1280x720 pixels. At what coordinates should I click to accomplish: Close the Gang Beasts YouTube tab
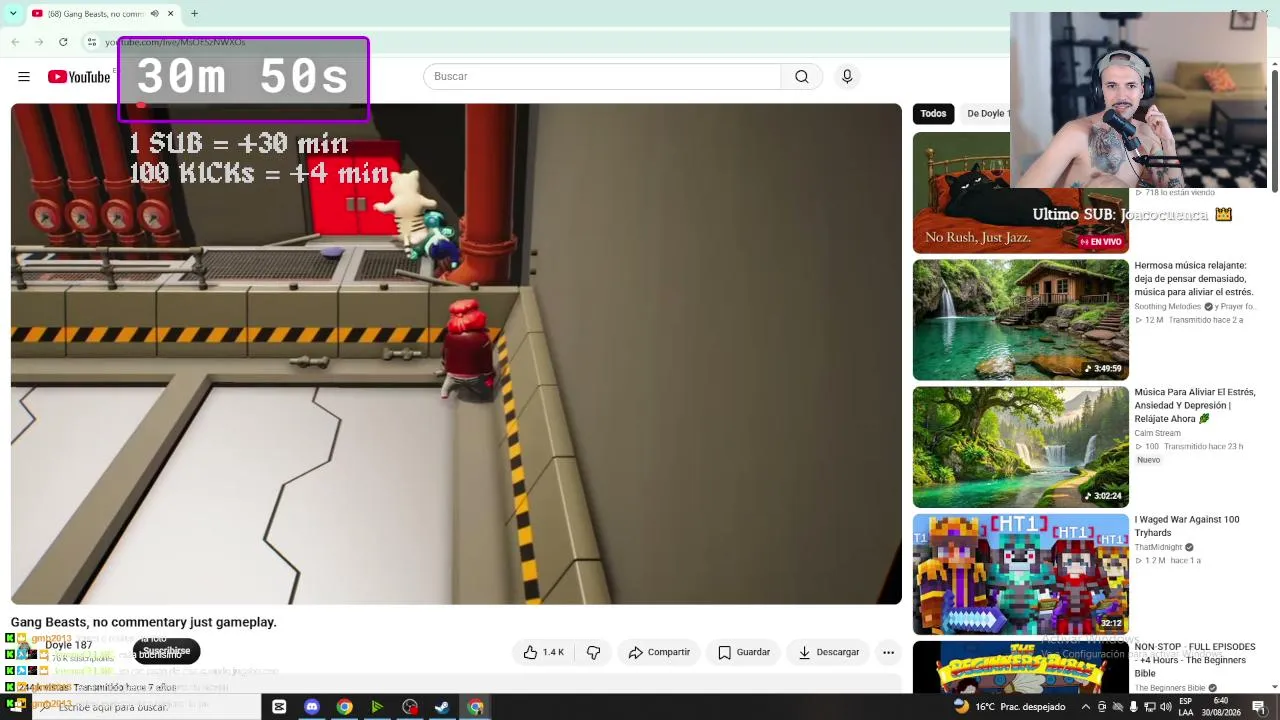[x=171, y=14]
